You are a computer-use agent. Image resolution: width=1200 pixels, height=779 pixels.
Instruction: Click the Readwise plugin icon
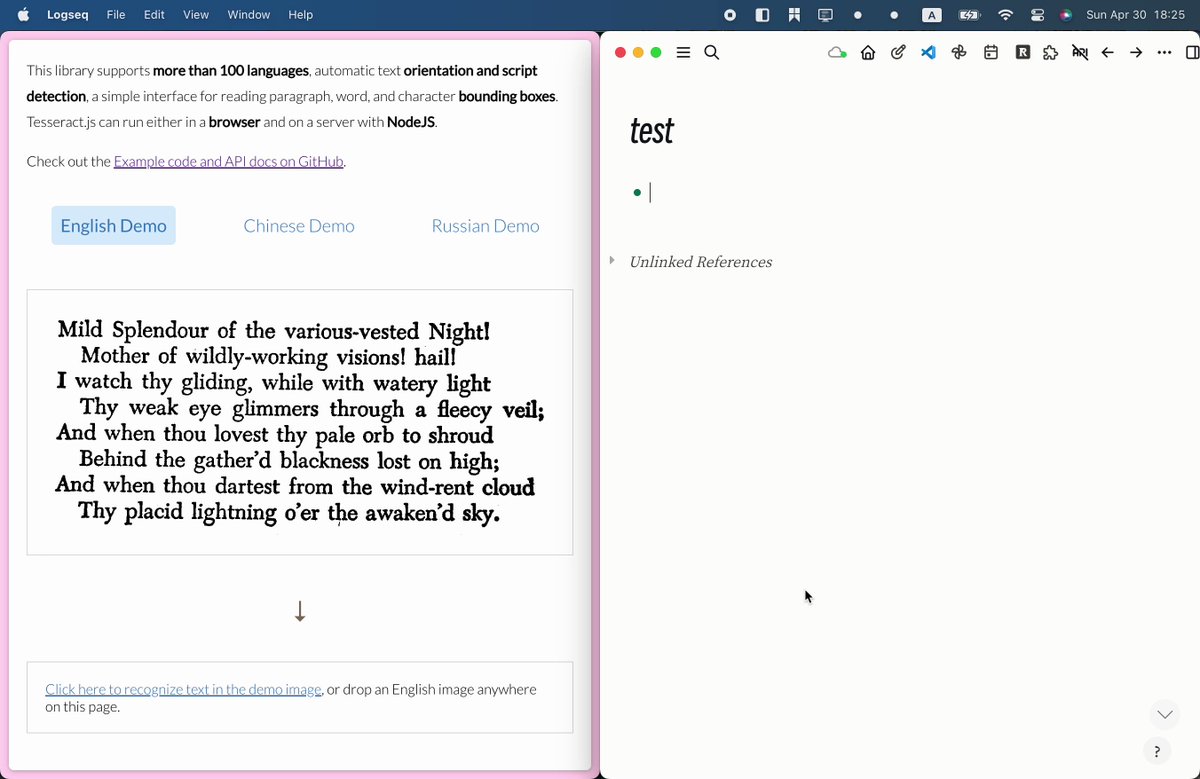tap(1022, 52)
